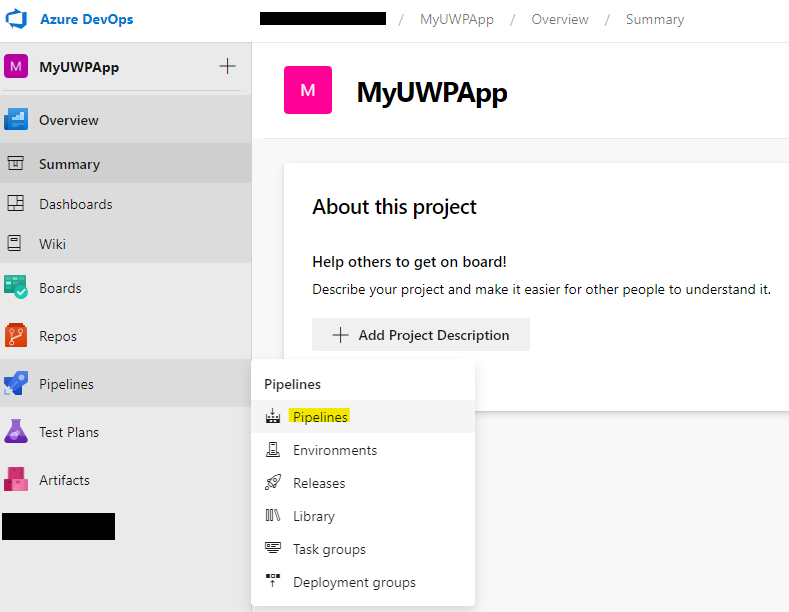This screenshot has height=612, width=789.
Task: Click the Help others to get on board text
Action: 409,262
